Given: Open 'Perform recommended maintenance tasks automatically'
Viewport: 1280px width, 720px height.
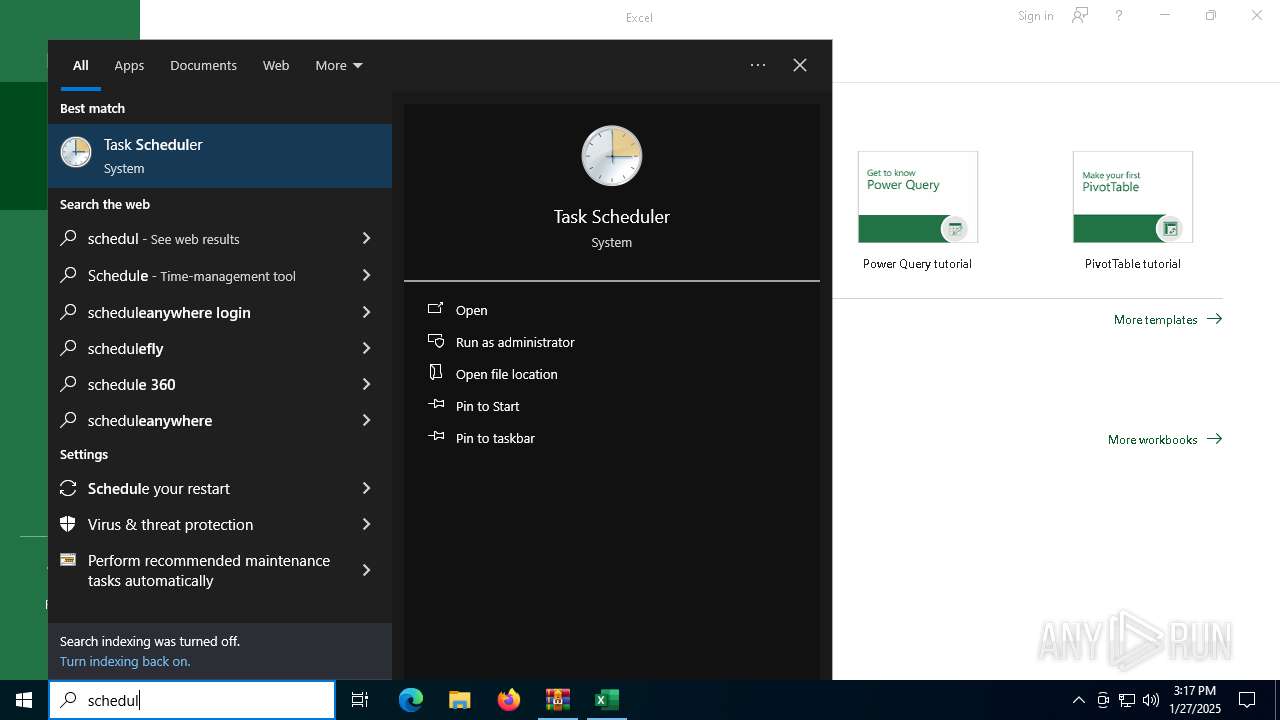Looking at the screenshot, I should (x=200, y=570).
